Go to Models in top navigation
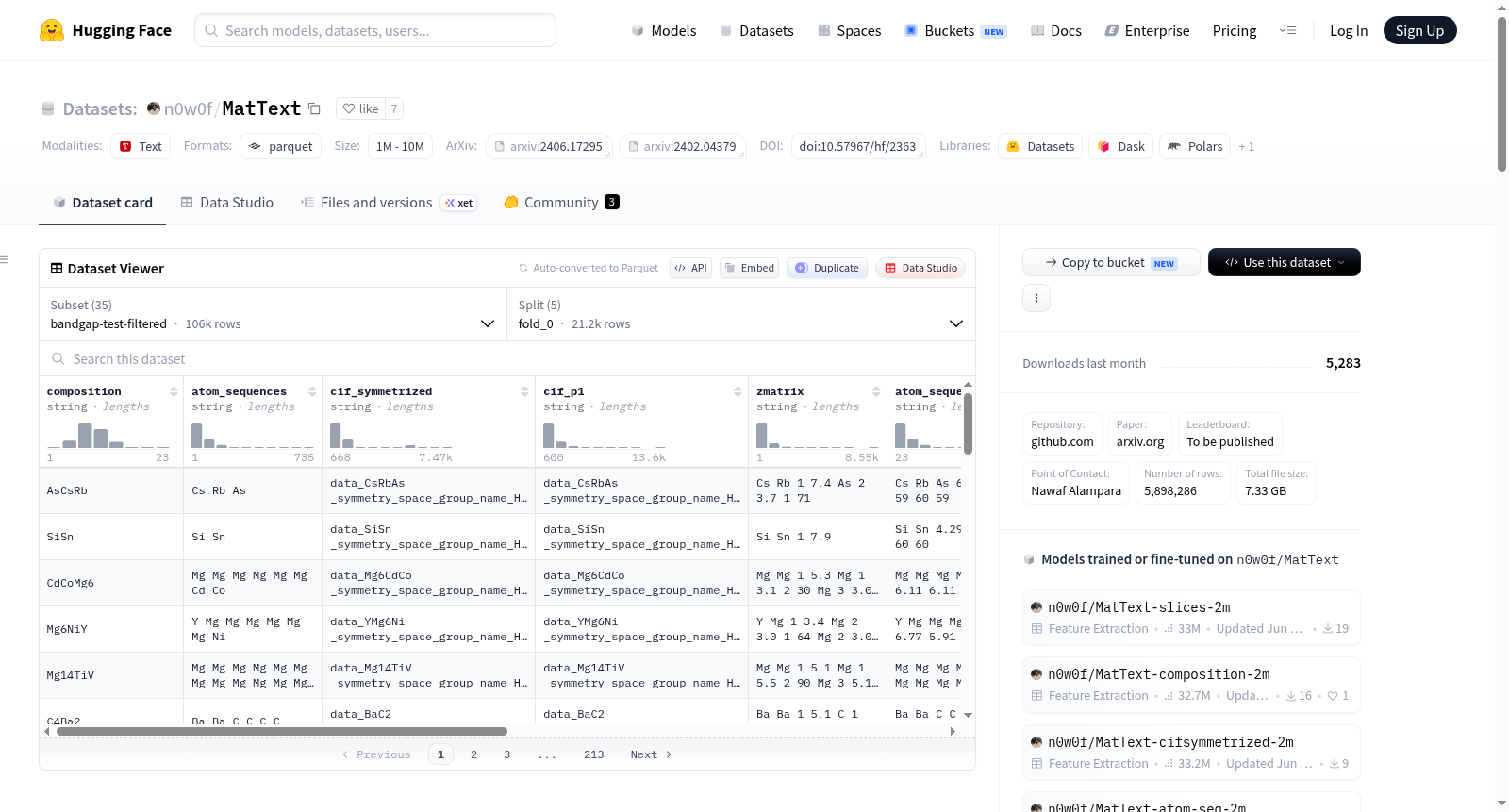Image resolution: width=1509 pixels, height=812 pixels. pos(664,30)
